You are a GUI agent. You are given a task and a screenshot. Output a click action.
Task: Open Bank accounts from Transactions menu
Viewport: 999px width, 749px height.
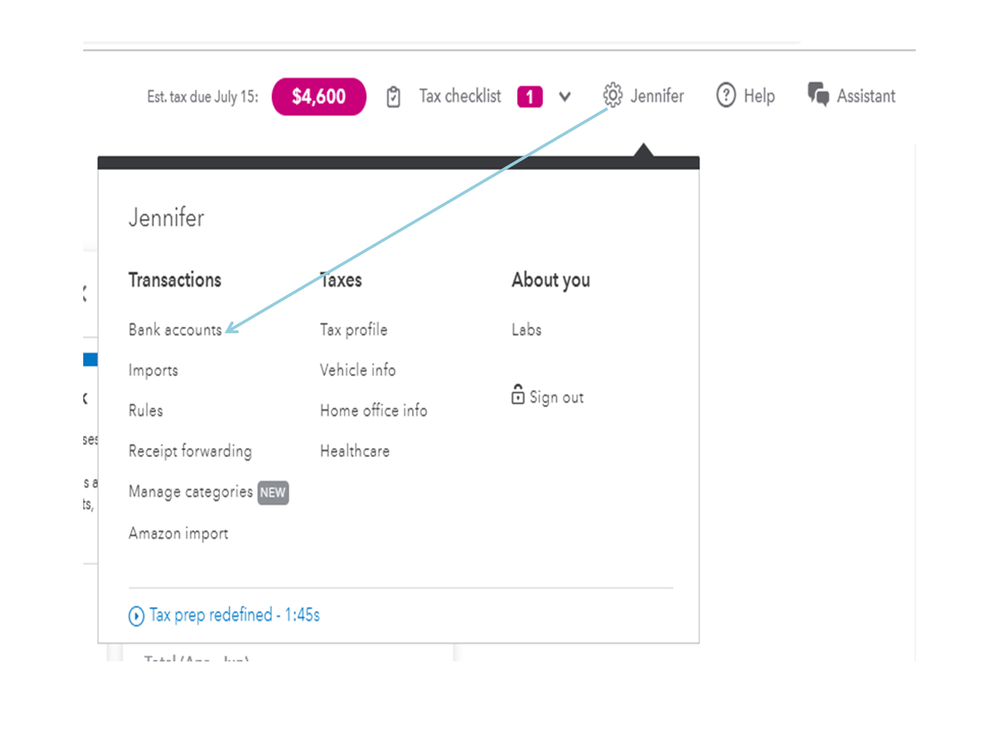pyautogui.click(x=175, y=330)
